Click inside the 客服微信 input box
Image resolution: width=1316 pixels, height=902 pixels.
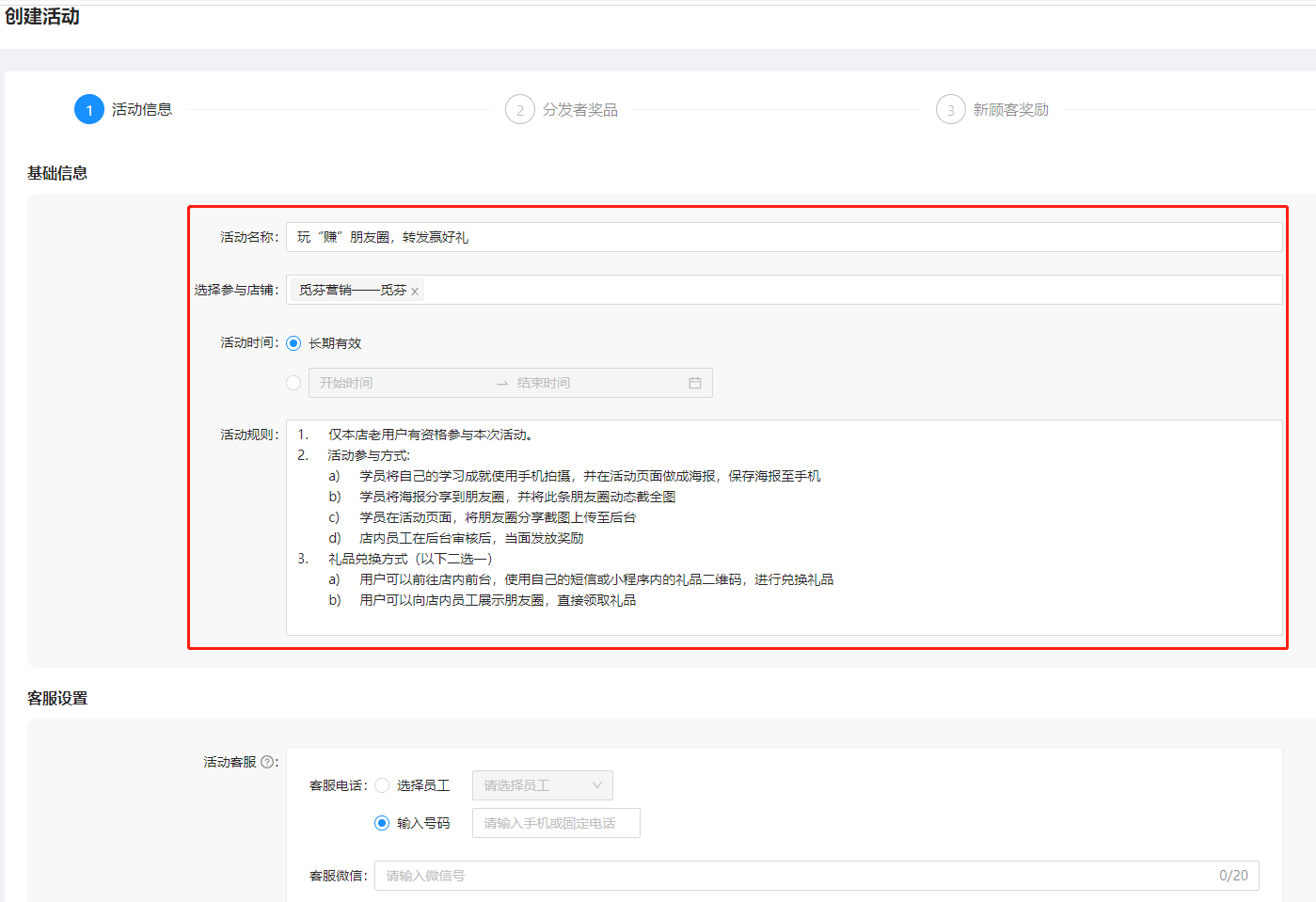click(658, 875)
